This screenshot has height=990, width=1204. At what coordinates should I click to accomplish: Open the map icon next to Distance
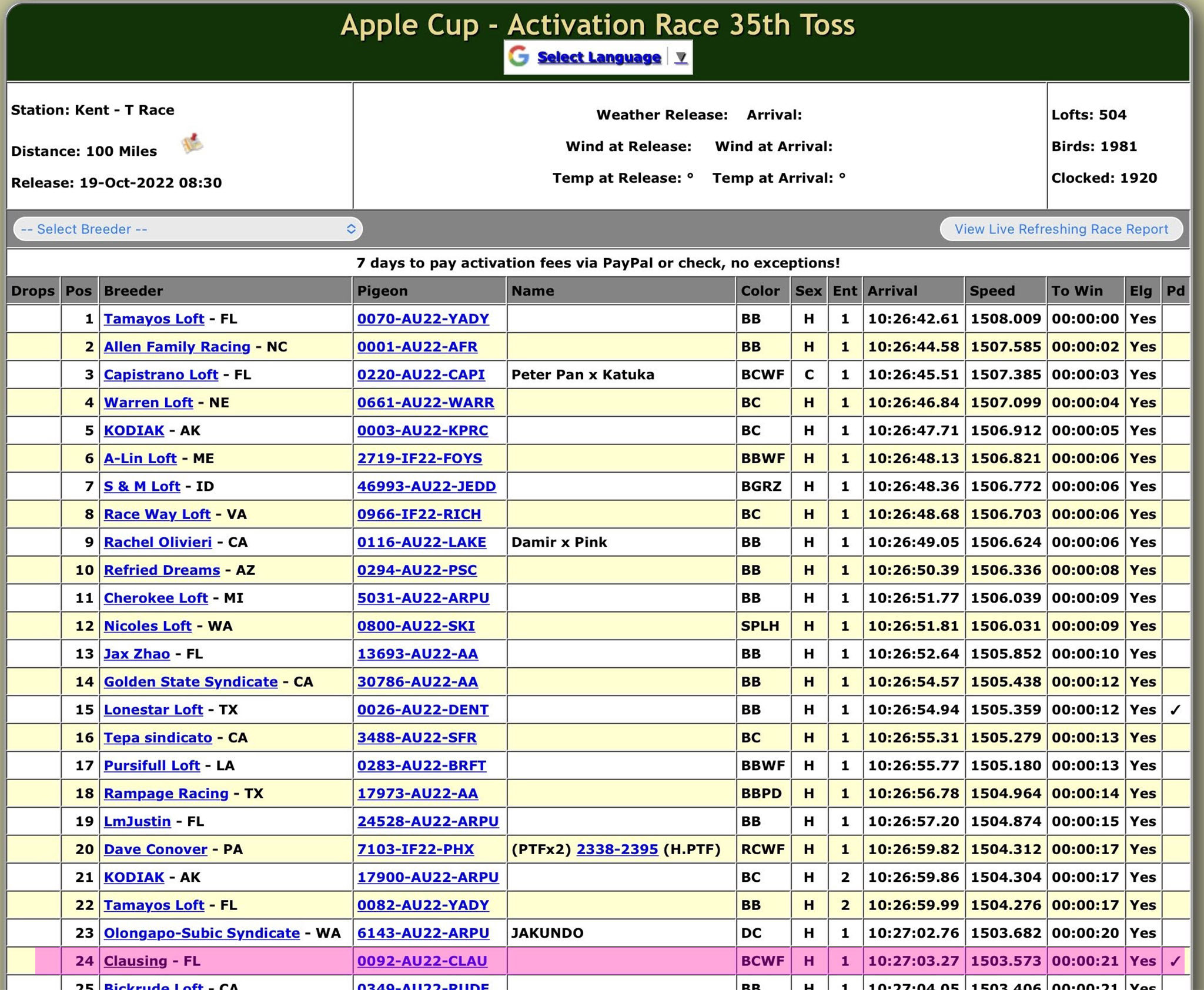coord(192,143)
